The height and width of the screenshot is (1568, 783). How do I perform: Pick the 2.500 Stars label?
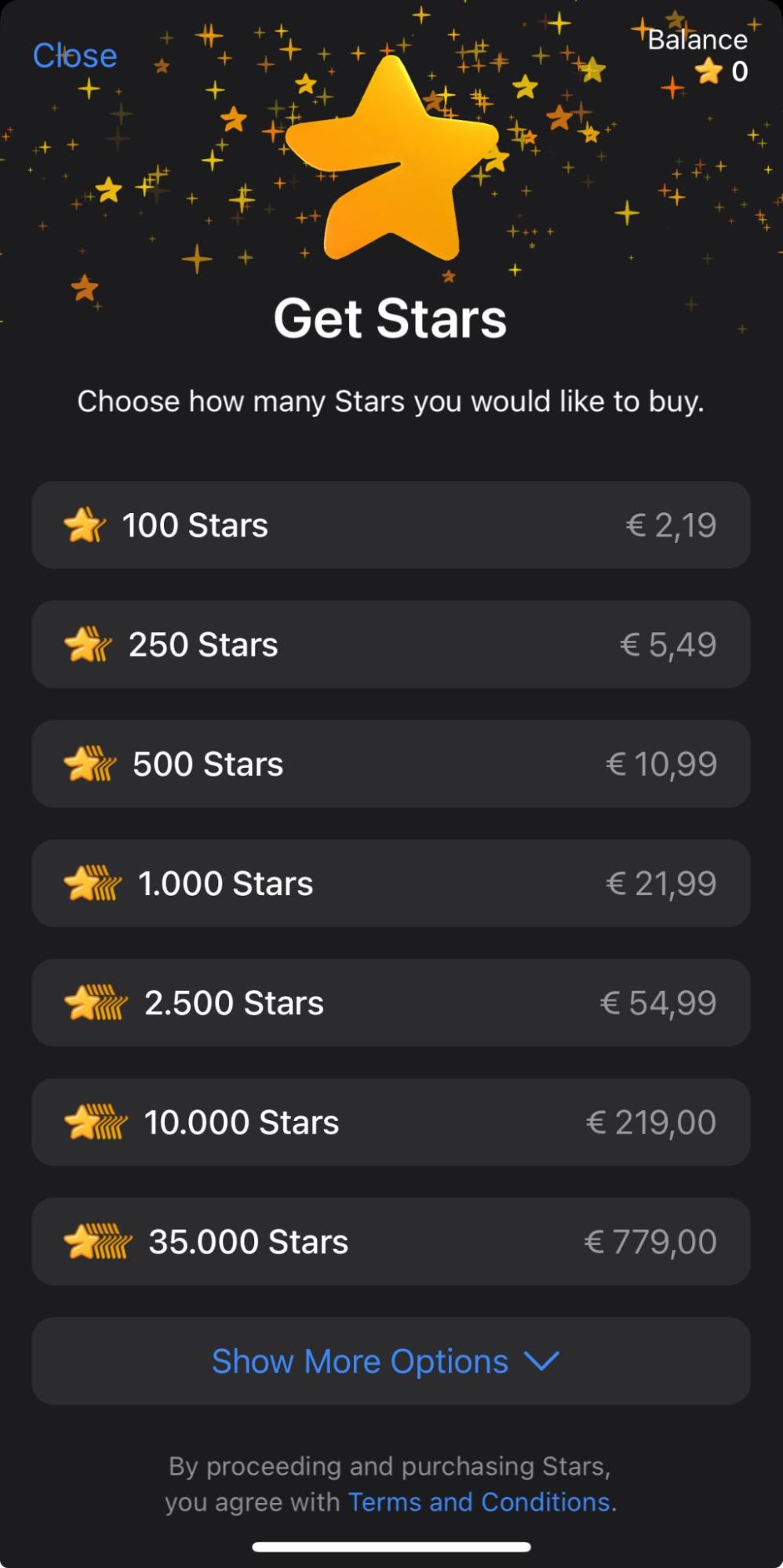[x=234, y=1003]
